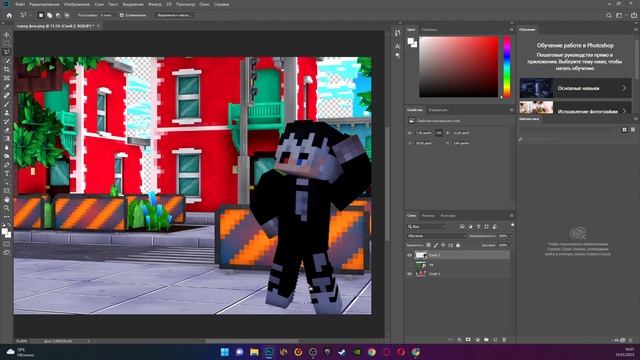The height and width of the screenshot is (360, 640).
Task: Show the hidden middle layer
Action: 409,264
